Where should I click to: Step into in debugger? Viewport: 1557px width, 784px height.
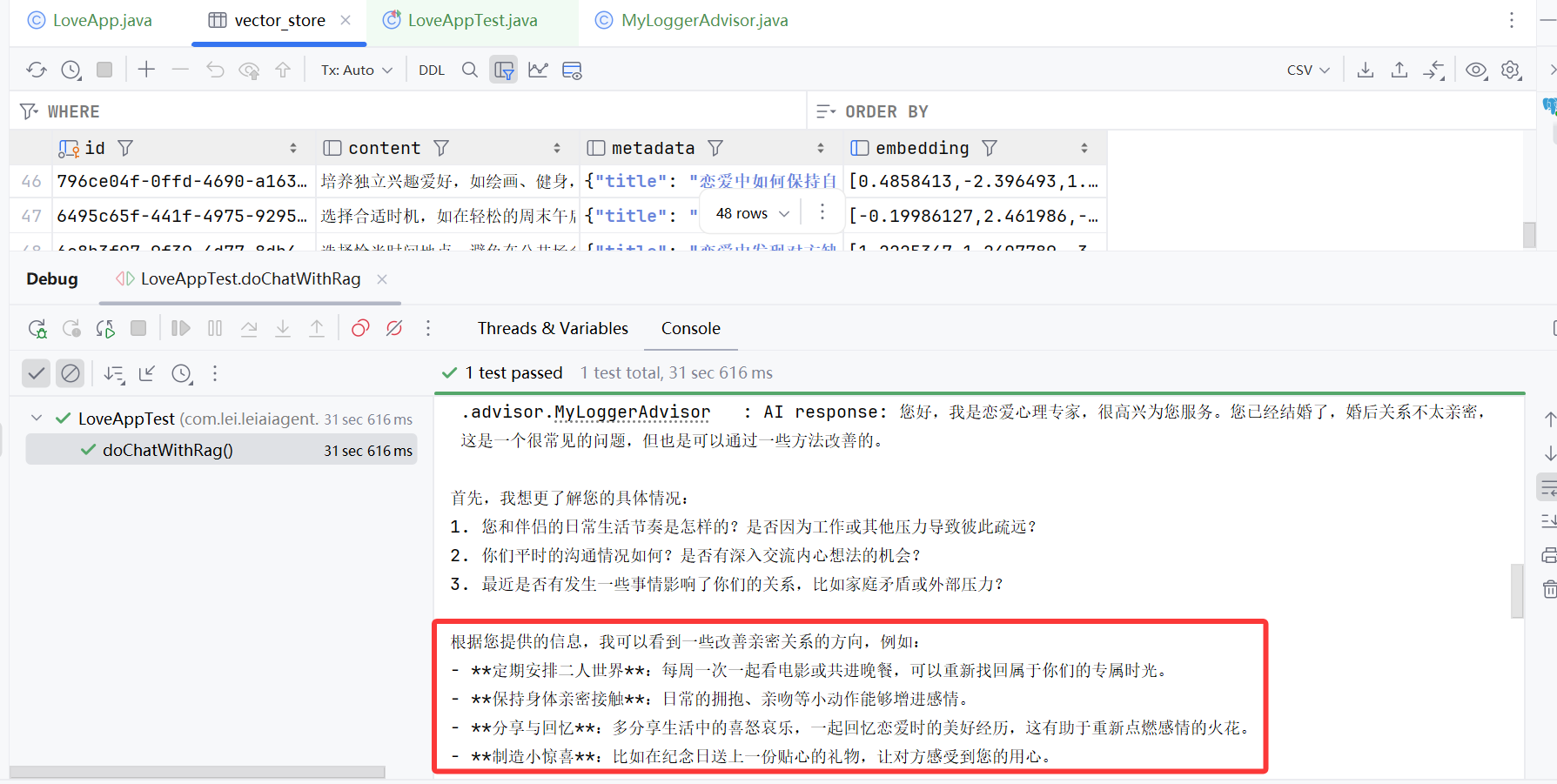[x=283, y=328]
